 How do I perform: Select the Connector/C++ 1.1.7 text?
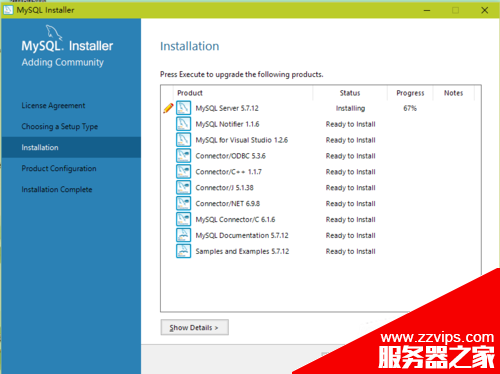coord(229,172)
